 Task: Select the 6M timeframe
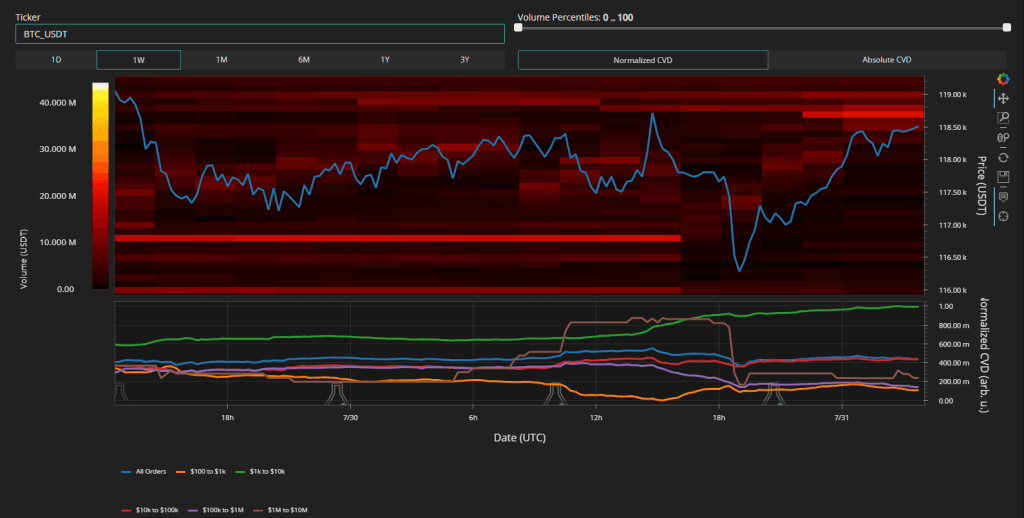[x=304, y=59]
